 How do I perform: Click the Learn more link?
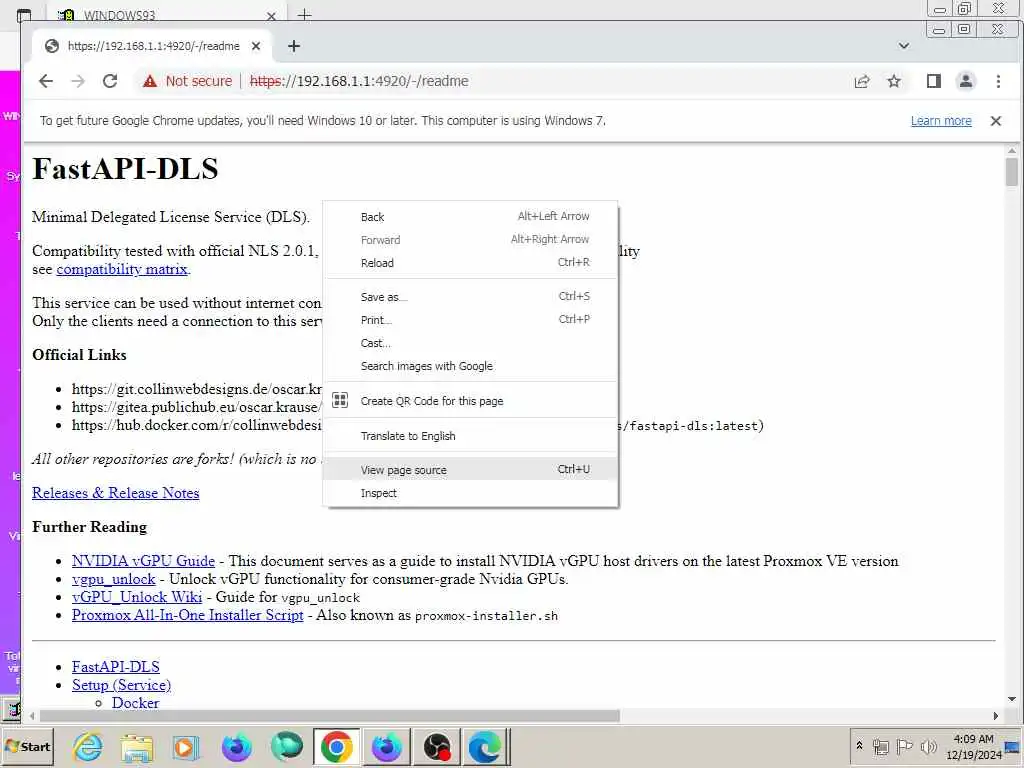pos(941,121)
